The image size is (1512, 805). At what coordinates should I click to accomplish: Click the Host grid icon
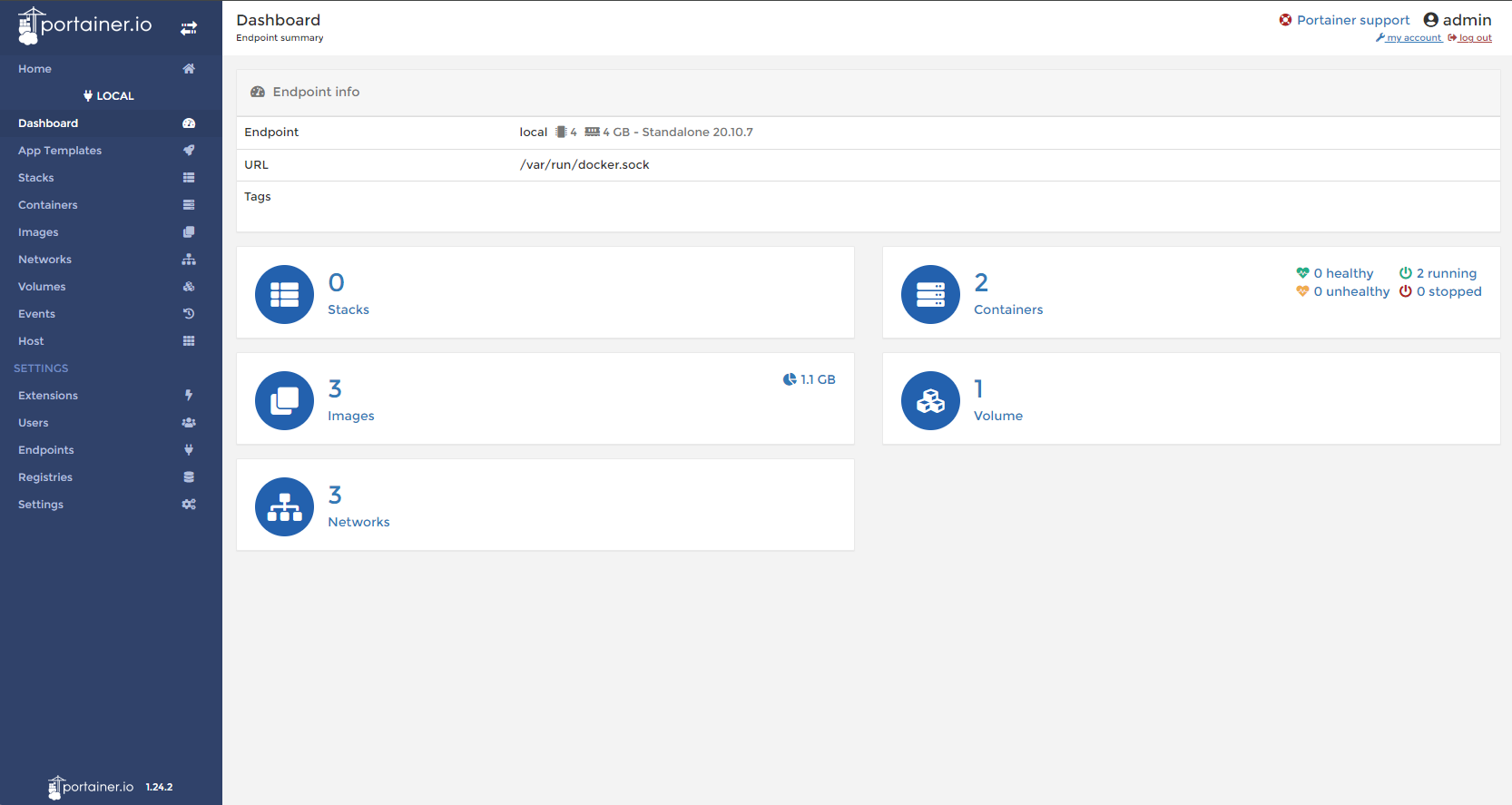pos(189,341)
